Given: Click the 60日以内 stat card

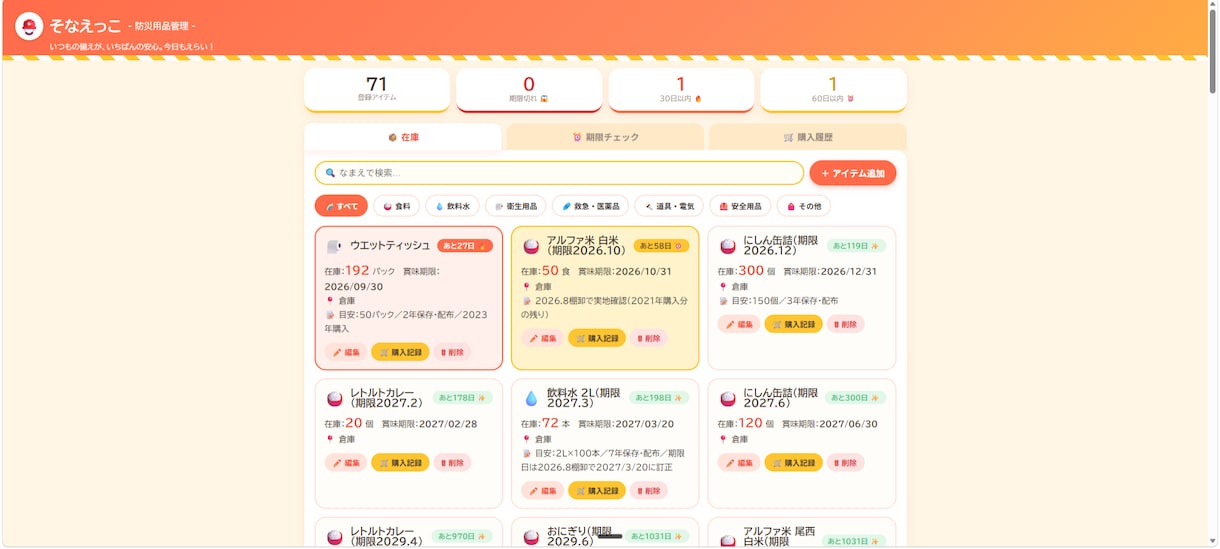Looking at the screenshot, I should click(x=833, y=89).
